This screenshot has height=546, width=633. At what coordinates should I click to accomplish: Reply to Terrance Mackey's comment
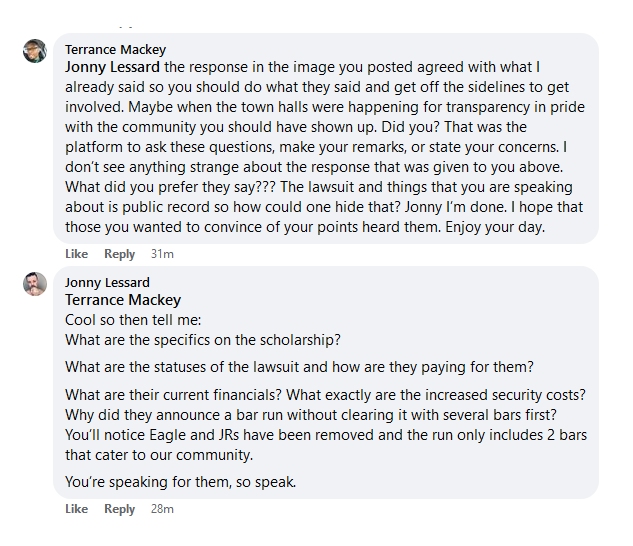119,254
